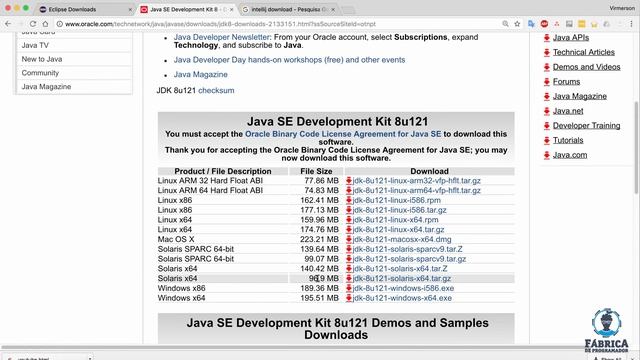The height and width of the screenshot is (360, 640).
Task: Open Oracle Binary Code License Agreement link
Action: (x=343, y=134)
